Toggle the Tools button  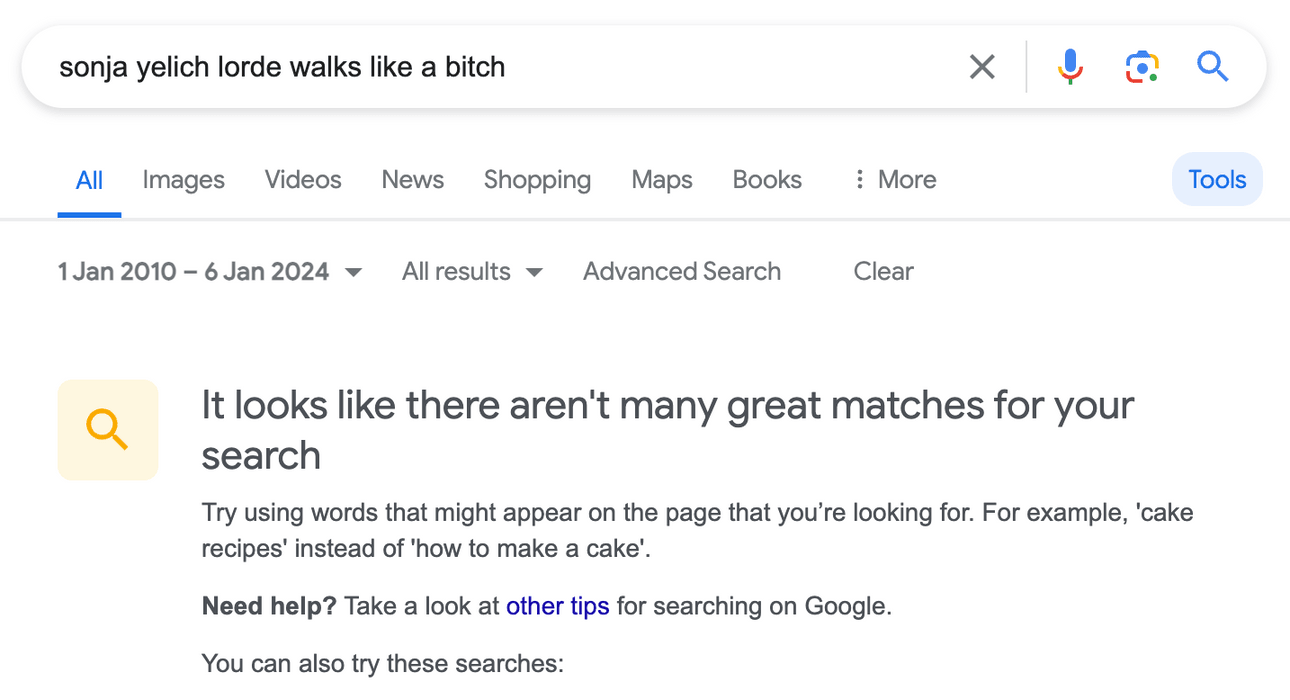click(x=1217, y=180)
